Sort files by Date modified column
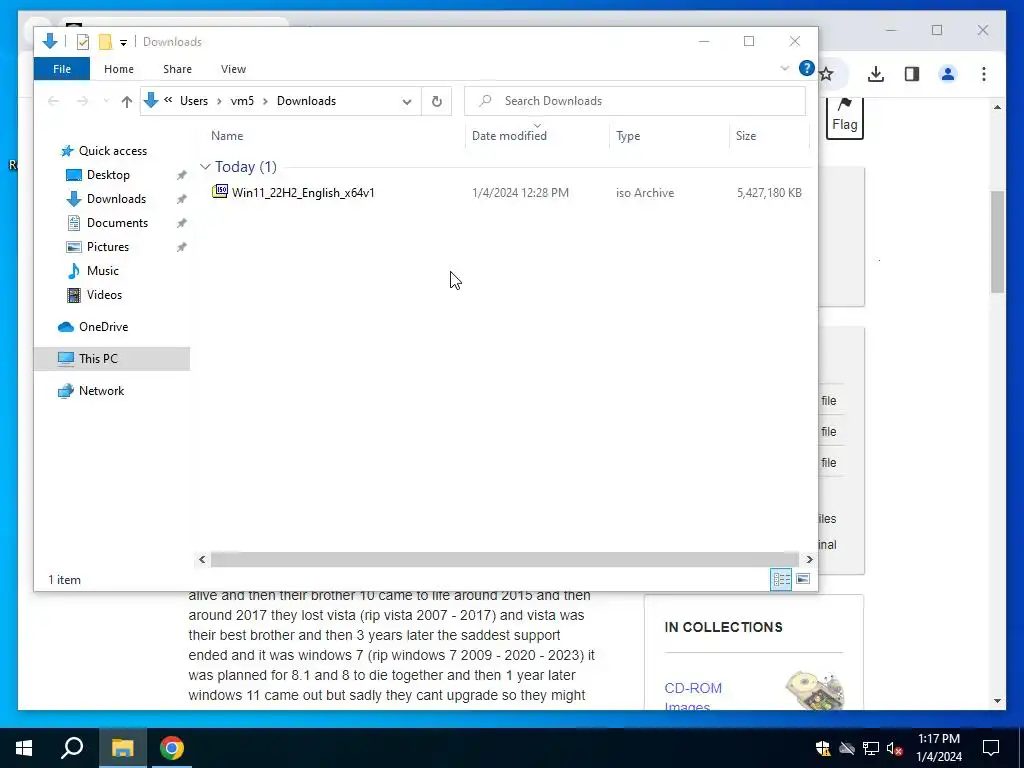Screen dimensions: 1024x768 (509, 136)
